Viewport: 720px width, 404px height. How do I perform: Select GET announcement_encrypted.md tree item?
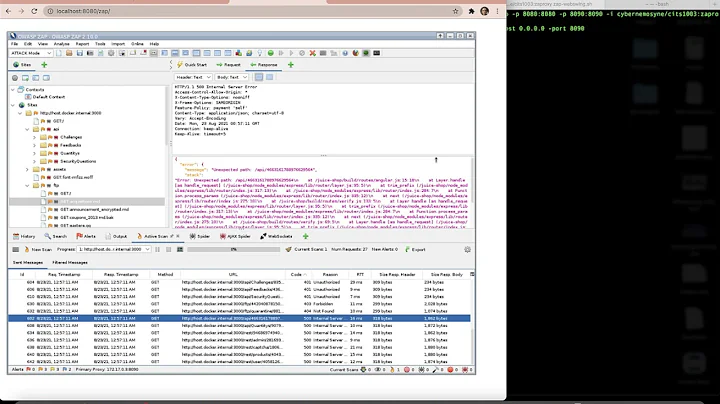94,209
